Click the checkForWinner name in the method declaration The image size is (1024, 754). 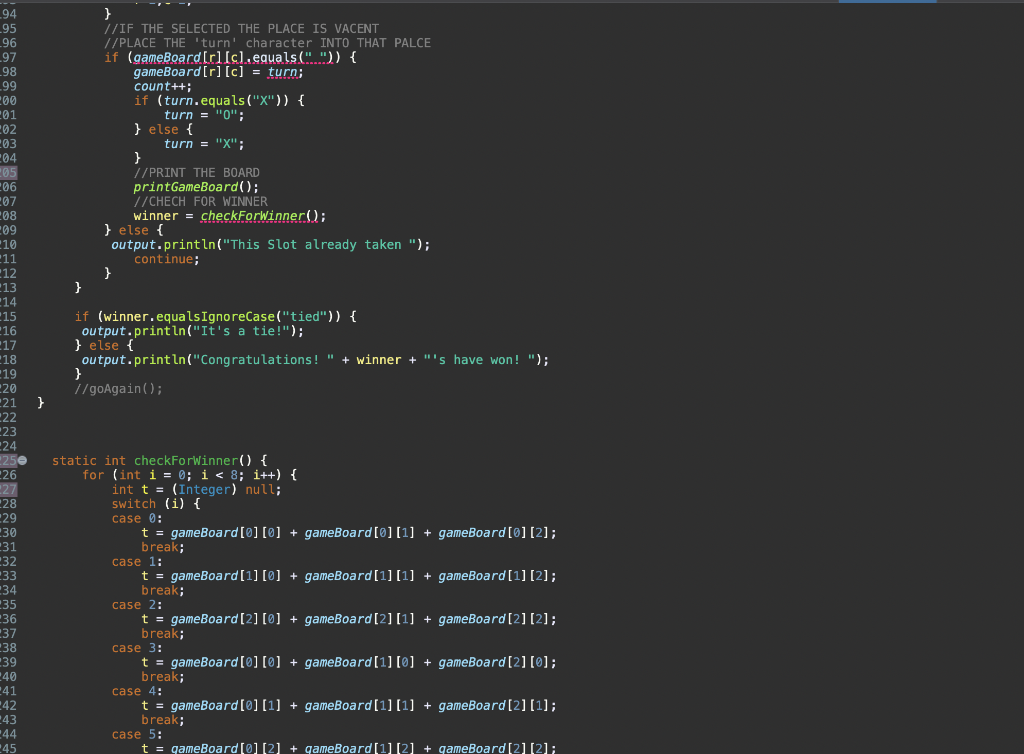tap(186, 461)
